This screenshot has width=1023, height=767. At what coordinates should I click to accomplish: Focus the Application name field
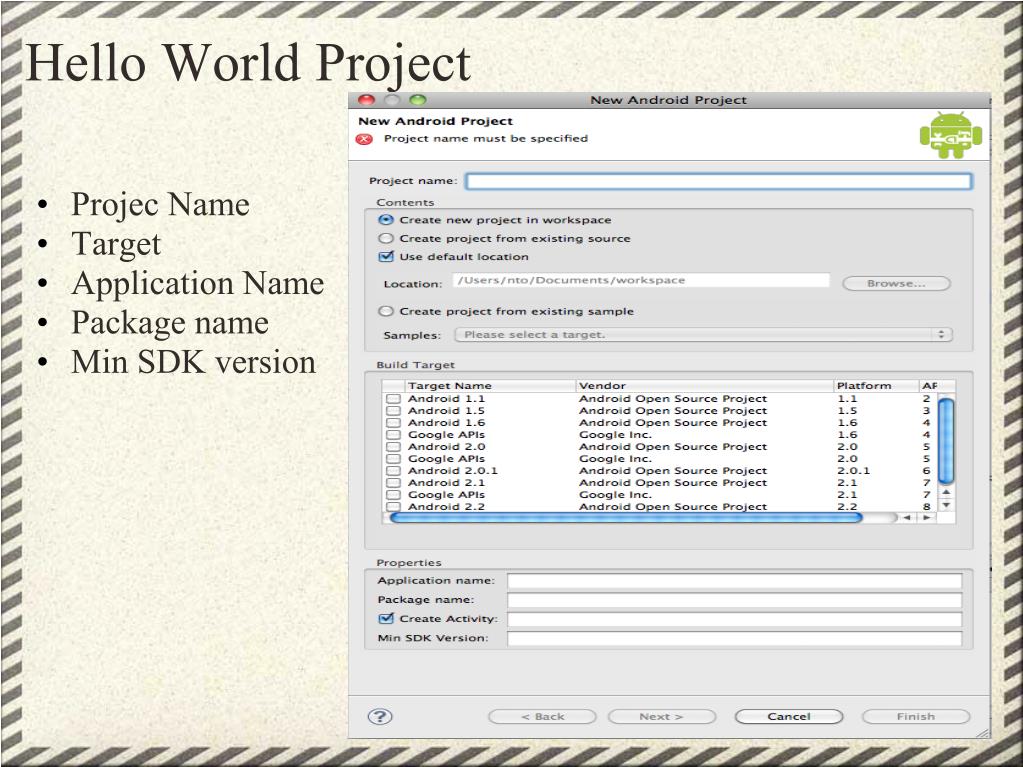click(735, 580)
